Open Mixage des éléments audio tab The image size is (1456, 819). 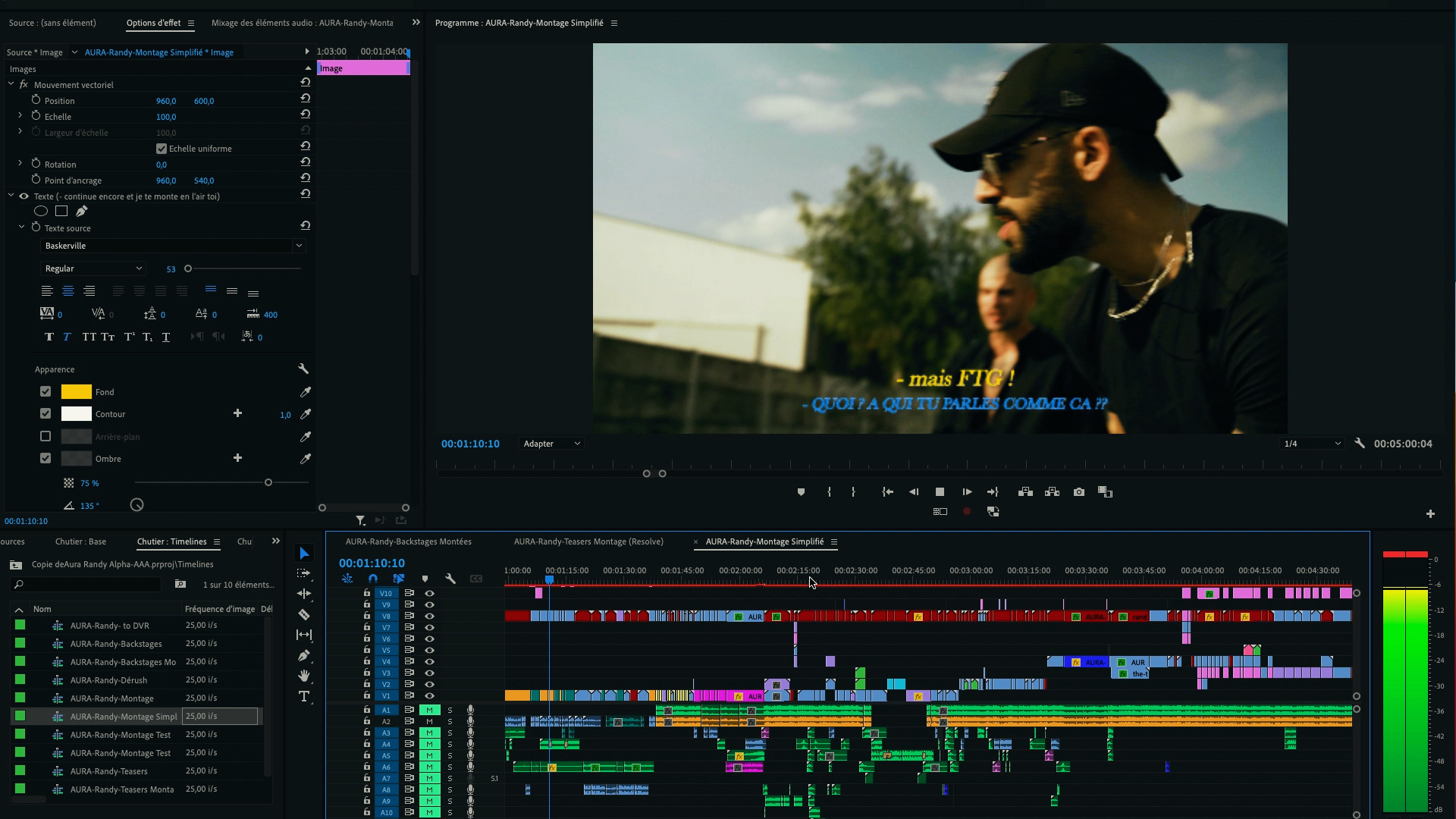[x=302, y=23]
